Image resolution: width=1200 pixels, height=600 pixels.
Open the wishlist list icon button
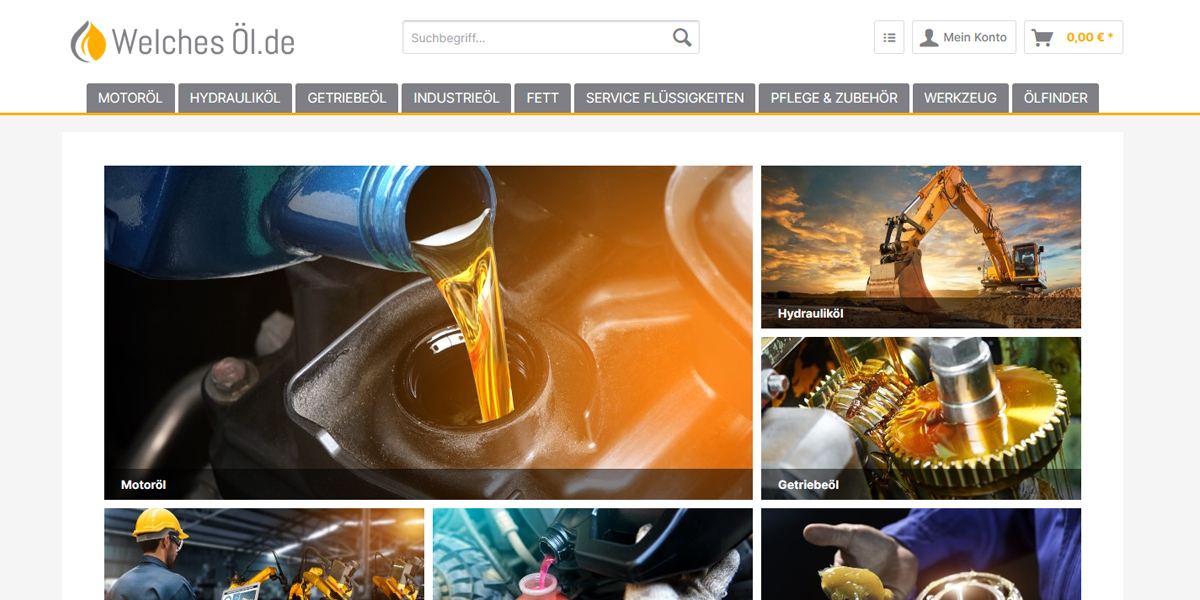pos(889,37)
